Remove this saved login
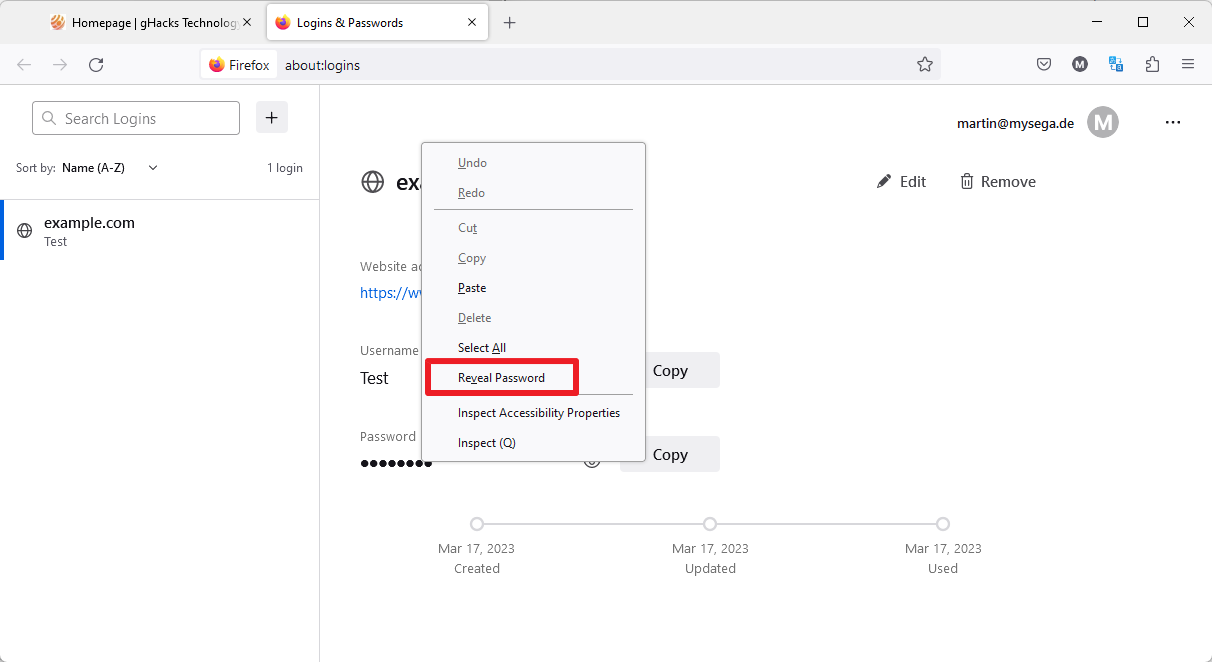The width and height of the screenshot is (1212, 662). 997,181
